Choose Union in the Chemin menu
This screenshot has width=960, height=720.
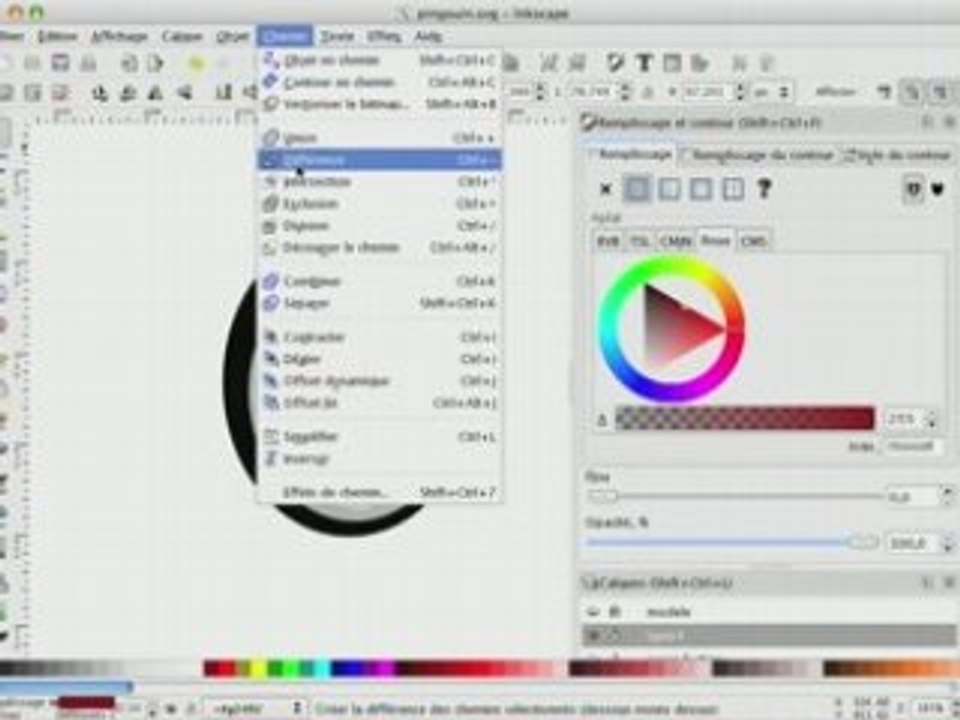(380, 138)
